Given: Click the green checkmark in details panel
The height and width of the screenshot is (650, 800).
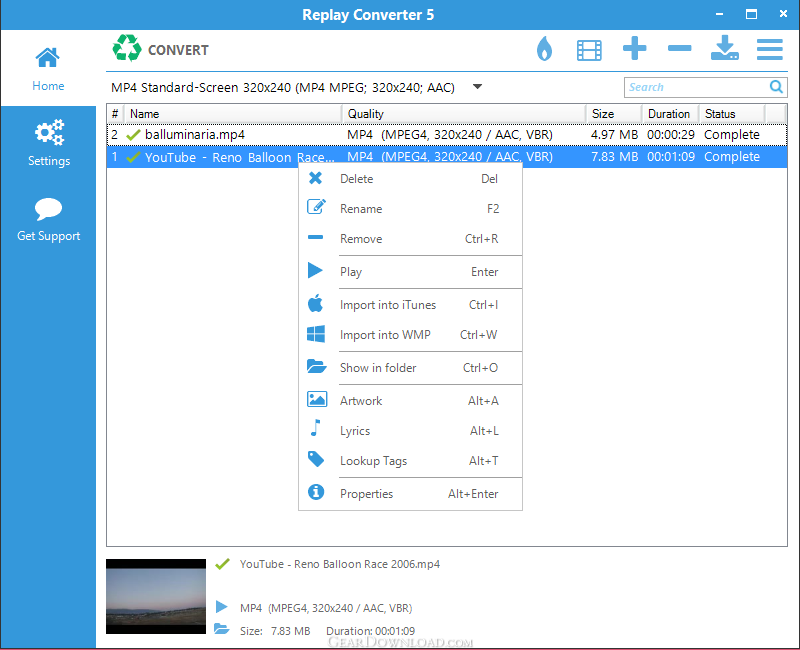Looking at the screenshot, I should point(222,564).
